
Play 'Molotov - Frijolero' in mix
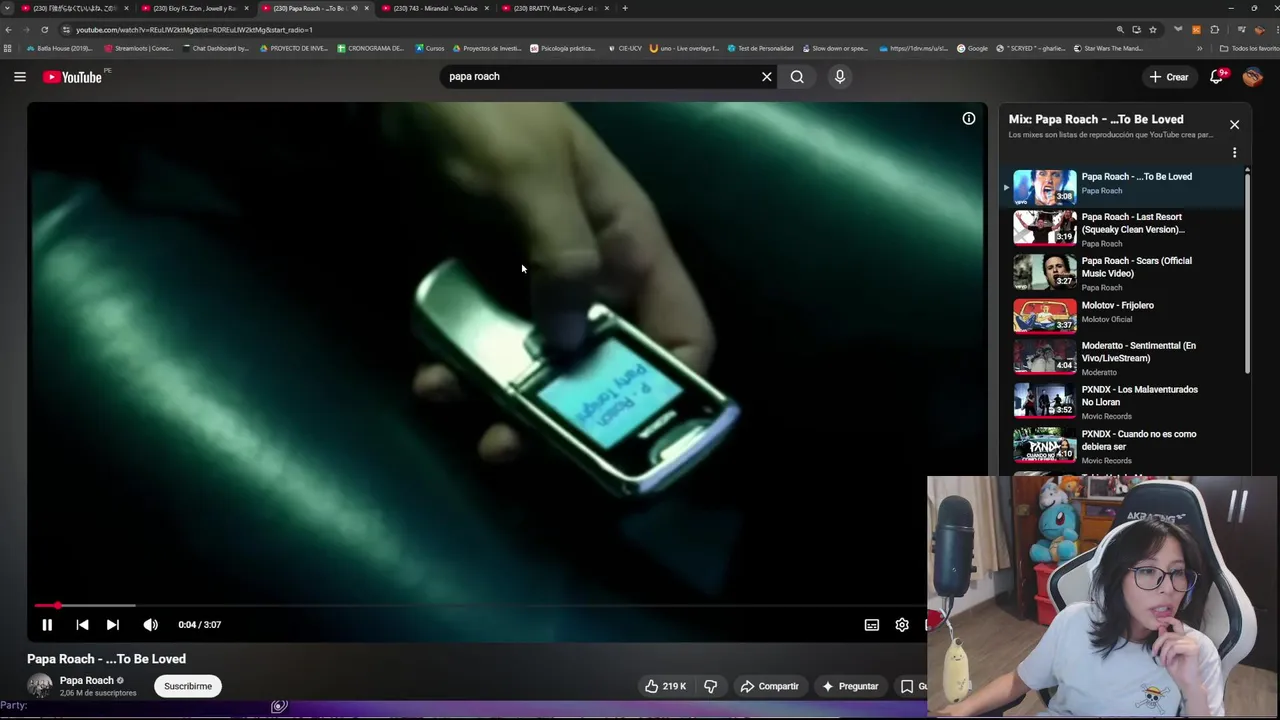(x=1124, y=315)
